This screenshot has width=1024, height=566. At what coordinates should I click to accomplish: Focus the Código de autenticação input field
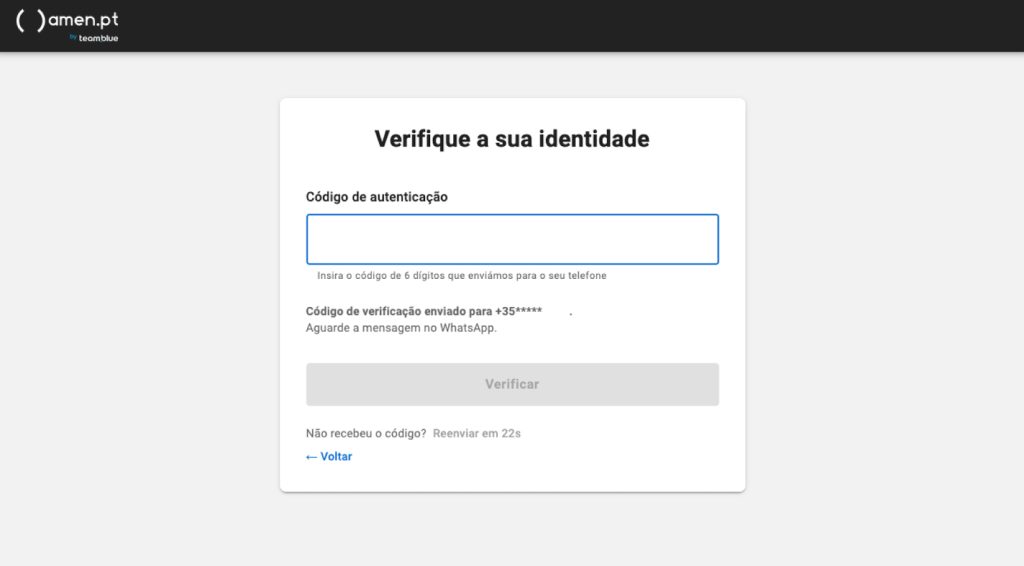[512, 239]
